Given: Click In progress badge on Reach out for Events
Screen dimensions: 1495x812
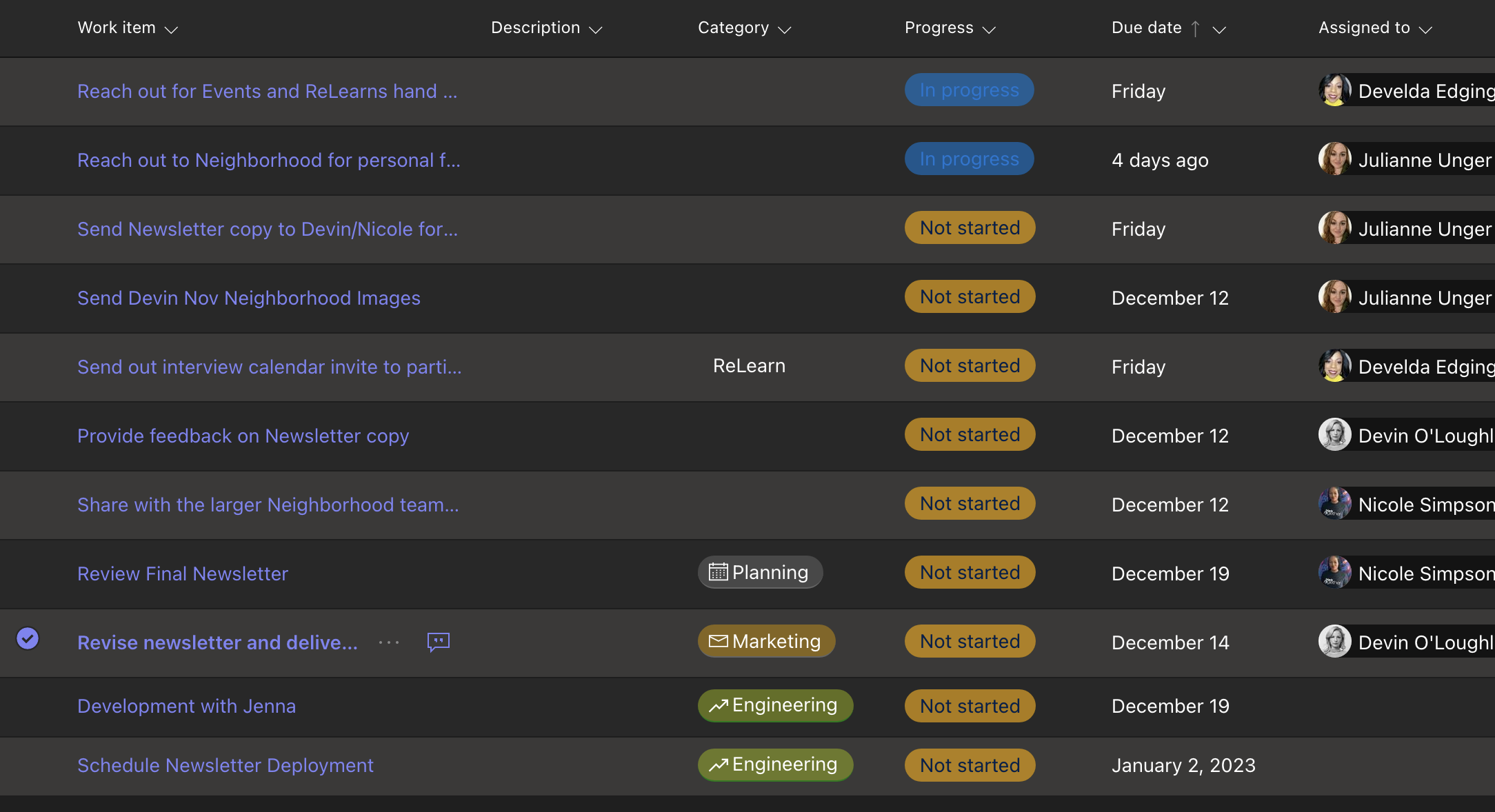Looking at the screenshot, I should (969, 90).
